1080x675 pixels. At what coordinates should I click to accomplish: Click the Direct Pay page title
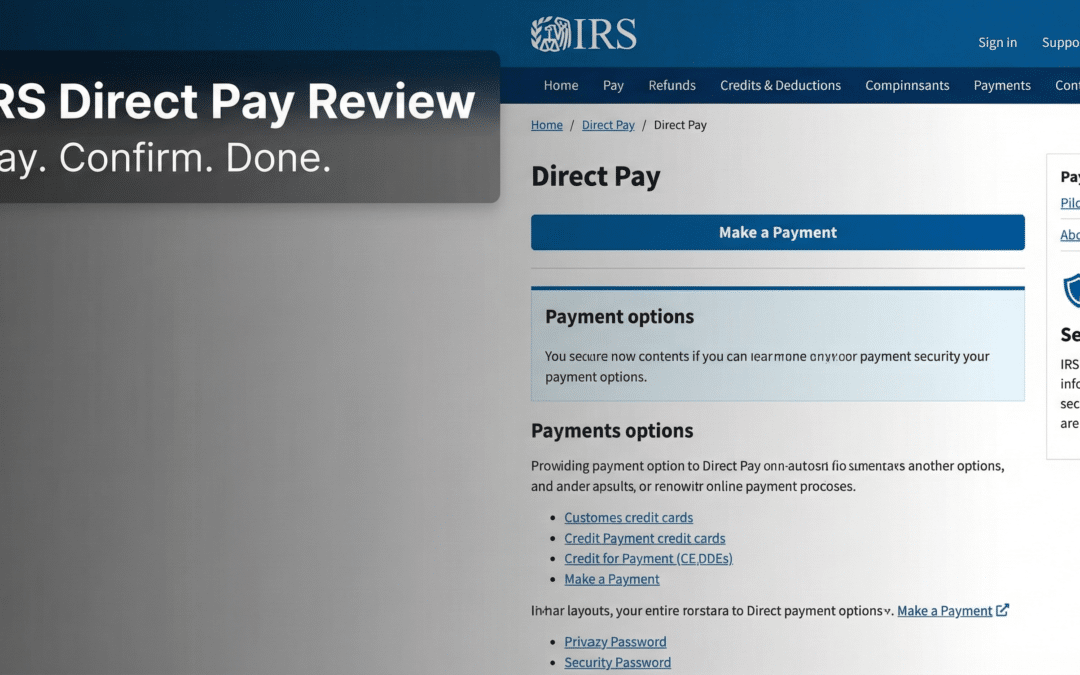tap(595, 176)
